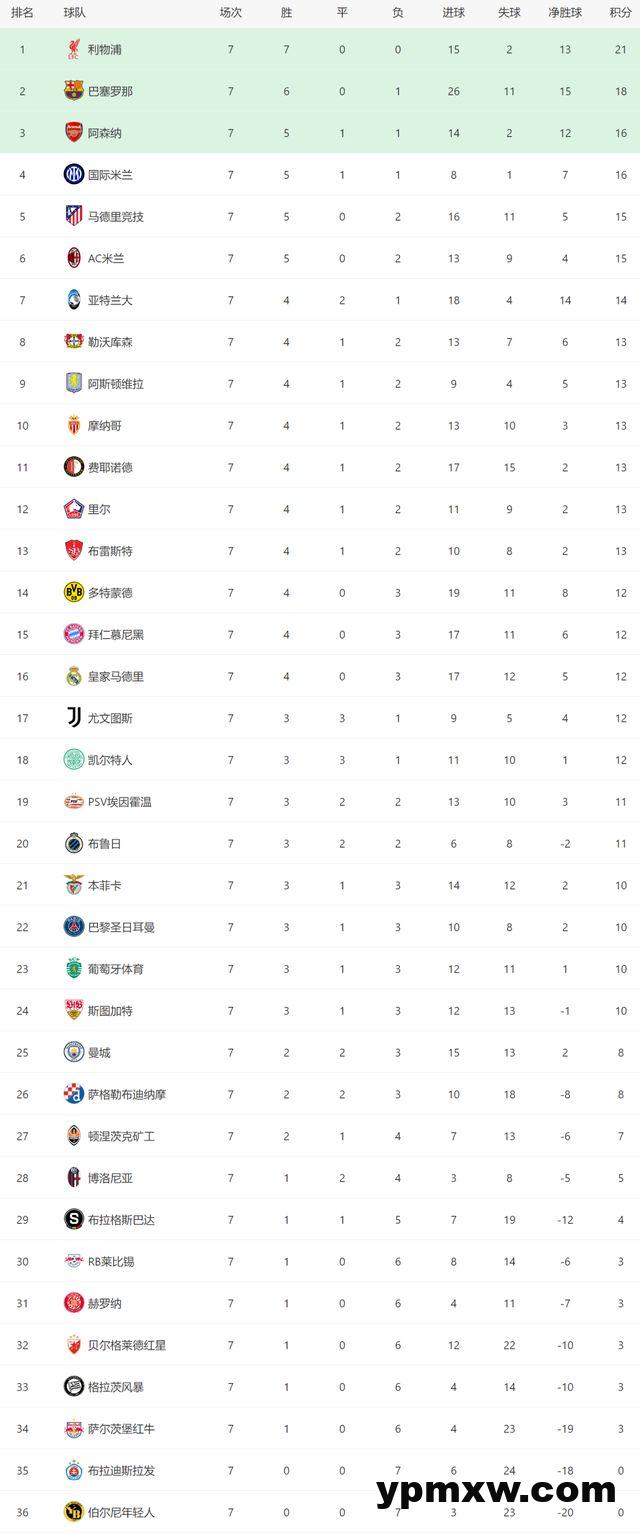640x1534 pixels.
Task: Select the 阿斯顿维拉 table row name
Action: tap(115, 384)
